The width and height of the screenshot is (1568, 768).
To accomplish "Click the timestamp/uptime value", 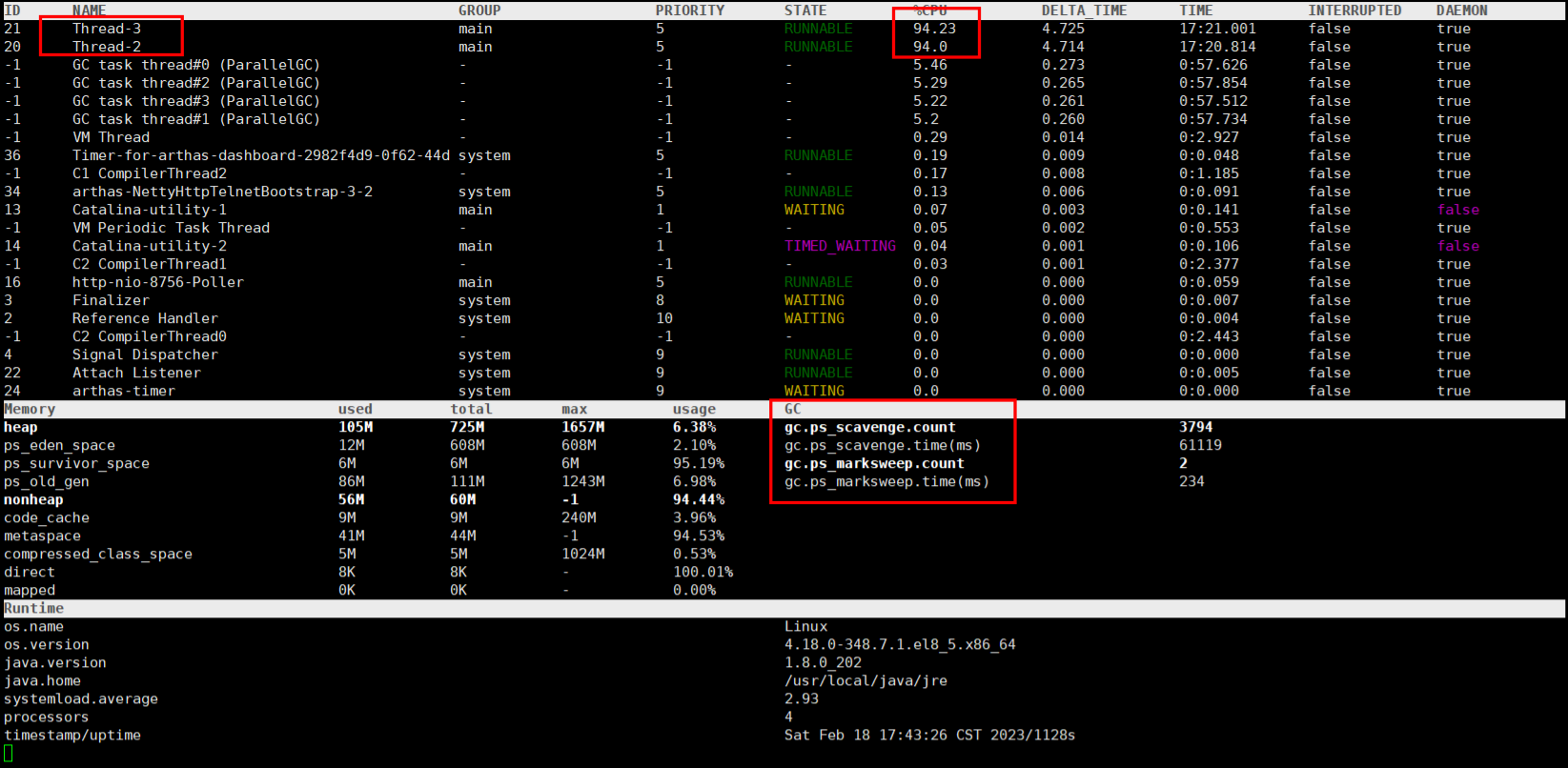I will click(x=929, y=735).
